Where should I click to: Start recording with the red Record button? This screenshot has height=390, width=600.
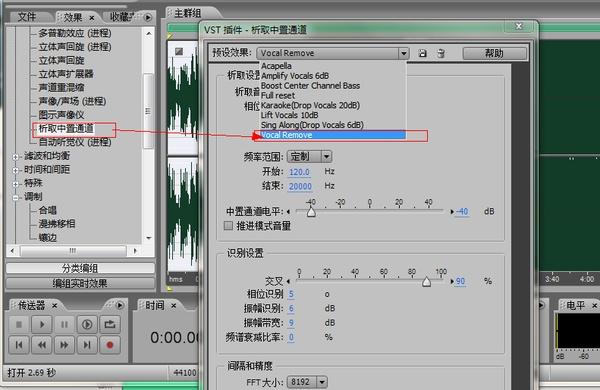(110, 345)
